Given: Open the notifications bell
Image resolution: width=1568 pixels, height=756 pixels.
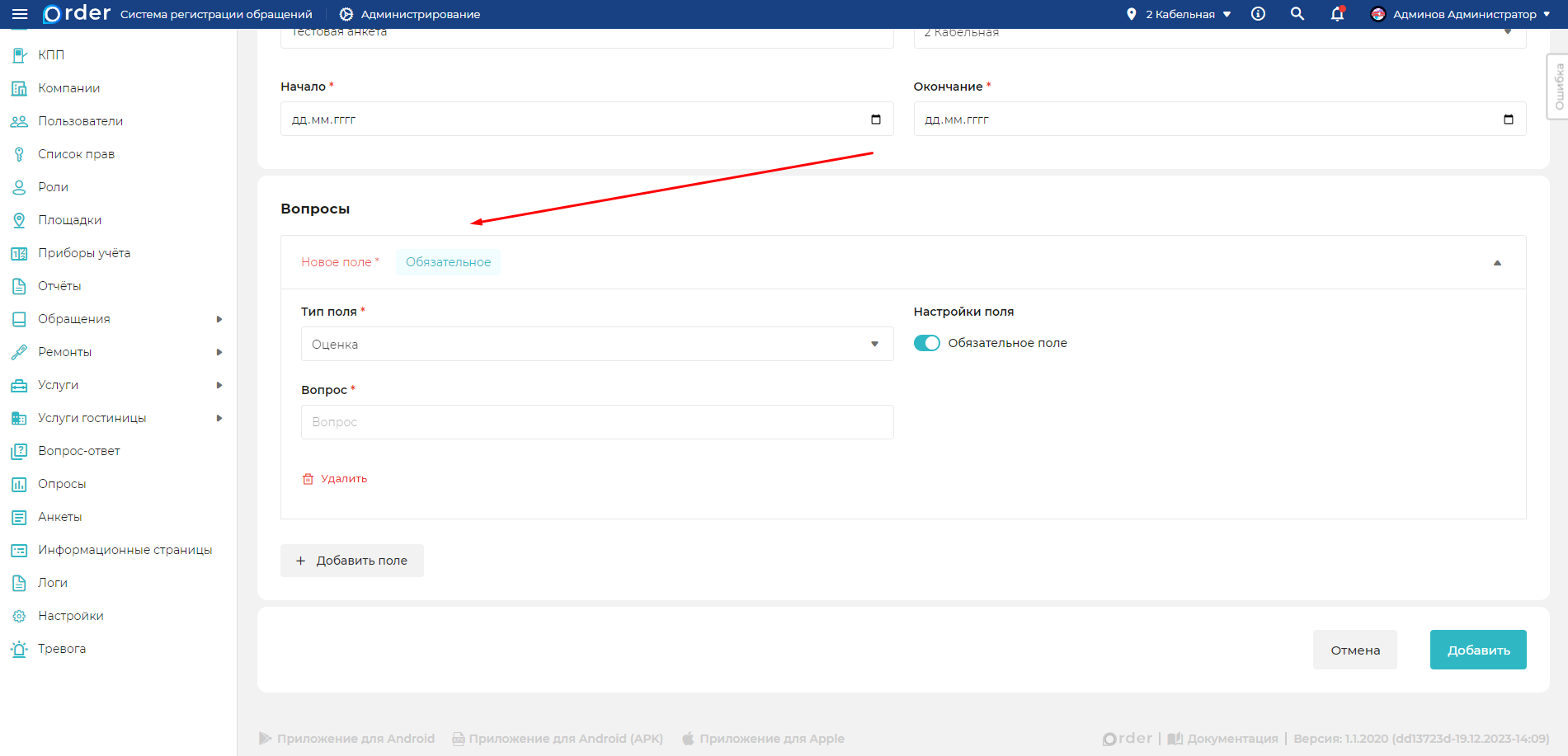Looking at the screenshot, I should [1337, 14].
